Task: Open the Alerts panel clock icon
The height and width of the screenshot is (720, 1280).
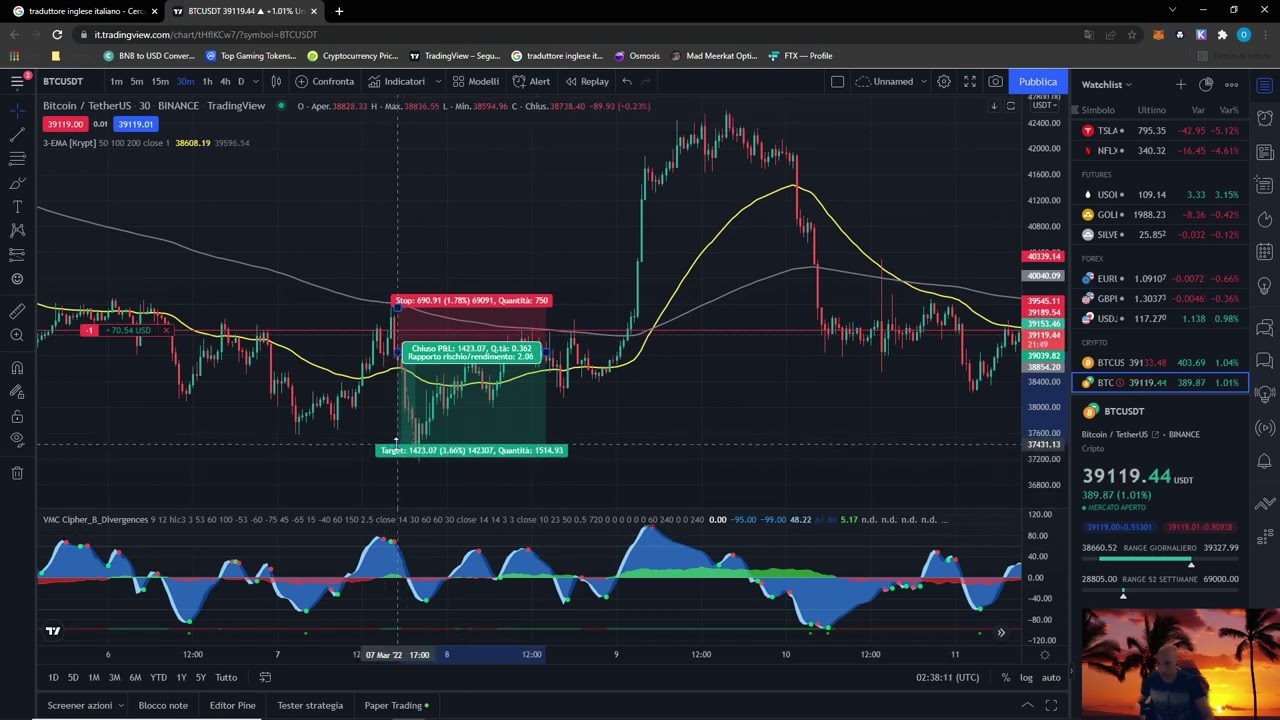Action: (x=1265, y=119)
